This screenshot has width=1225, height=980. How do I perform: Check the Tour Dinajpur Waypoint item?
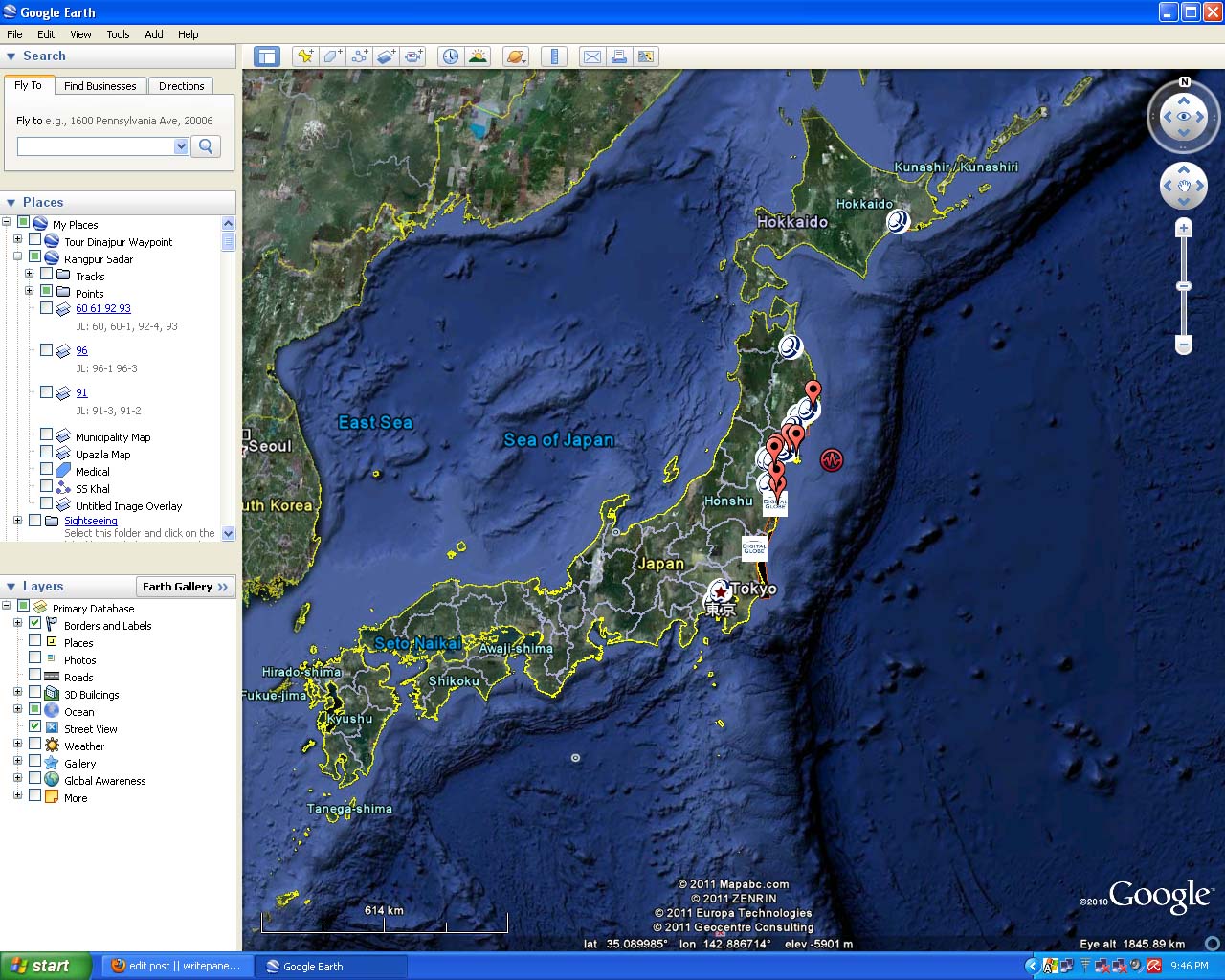pyautogui.click(x=34, y=239)
